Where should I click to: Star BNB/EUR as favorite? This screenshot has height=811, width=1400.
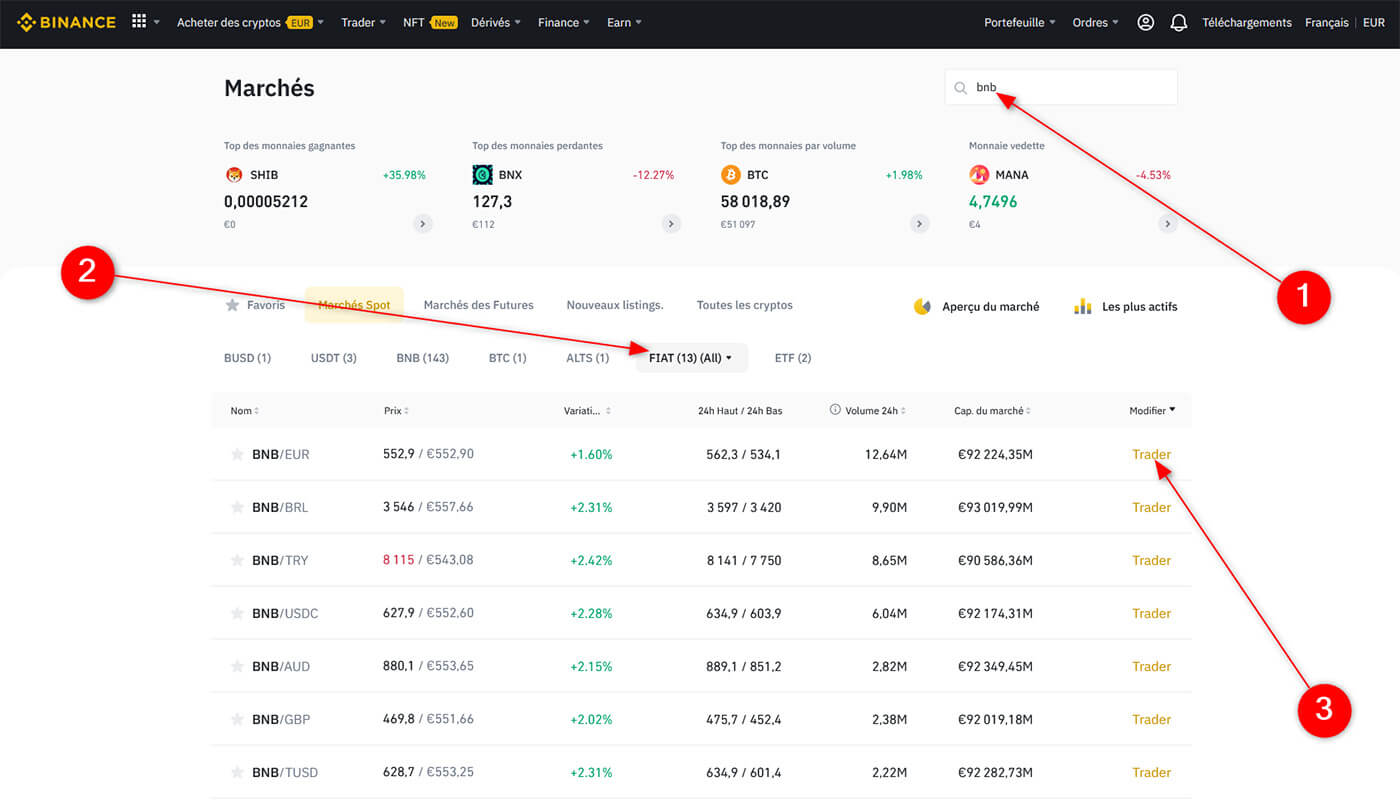click(x=237, y=454)
